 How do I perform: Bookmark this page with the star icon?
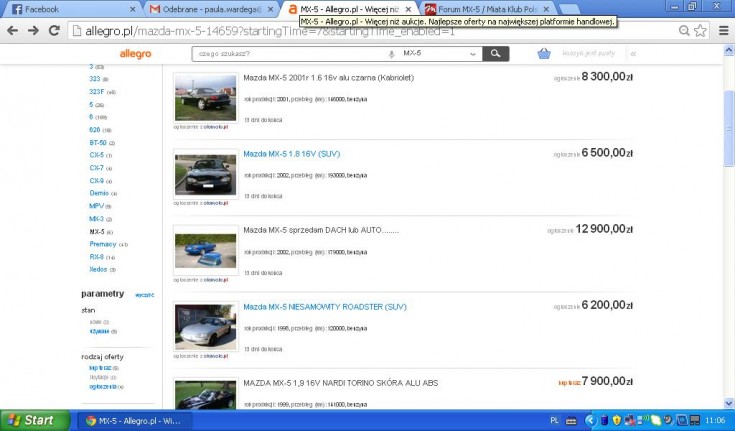[x=700, y=31]
